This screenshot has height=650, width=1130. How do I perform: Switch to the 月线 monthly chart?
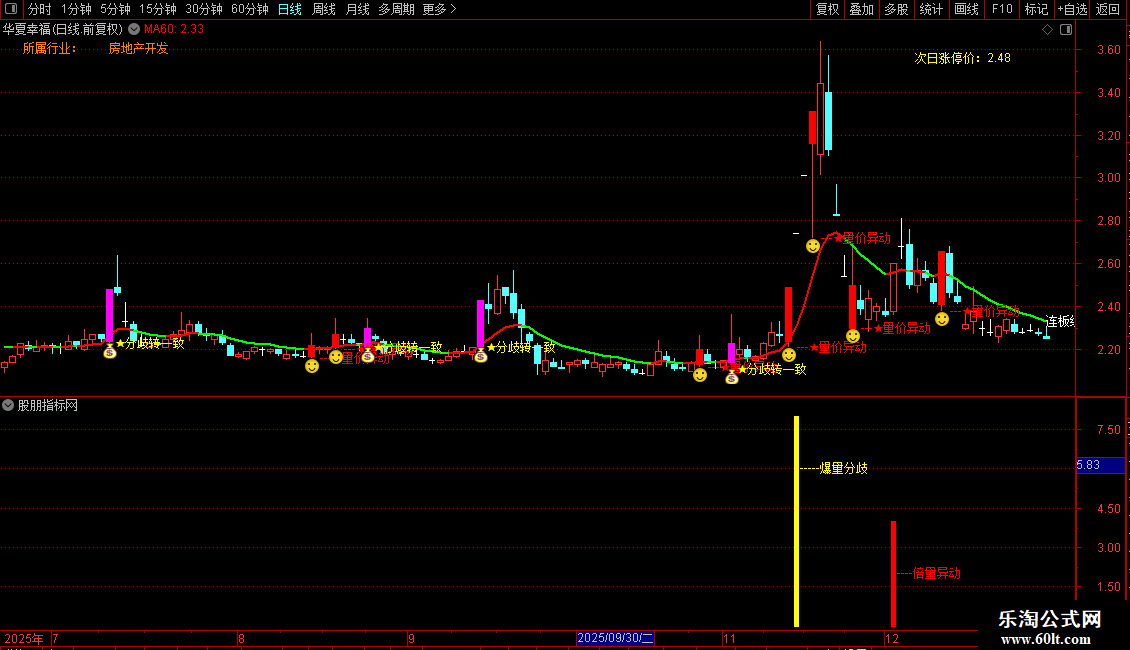pos(357,9)
